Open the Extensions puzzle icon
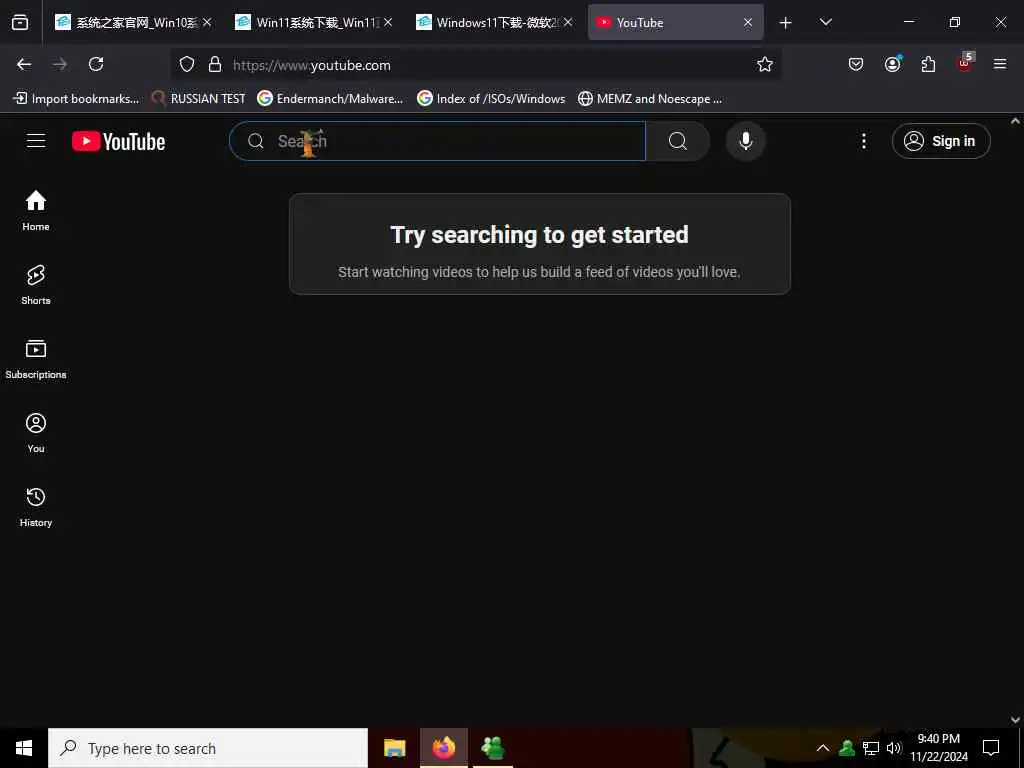 click(x=928, y=64)
